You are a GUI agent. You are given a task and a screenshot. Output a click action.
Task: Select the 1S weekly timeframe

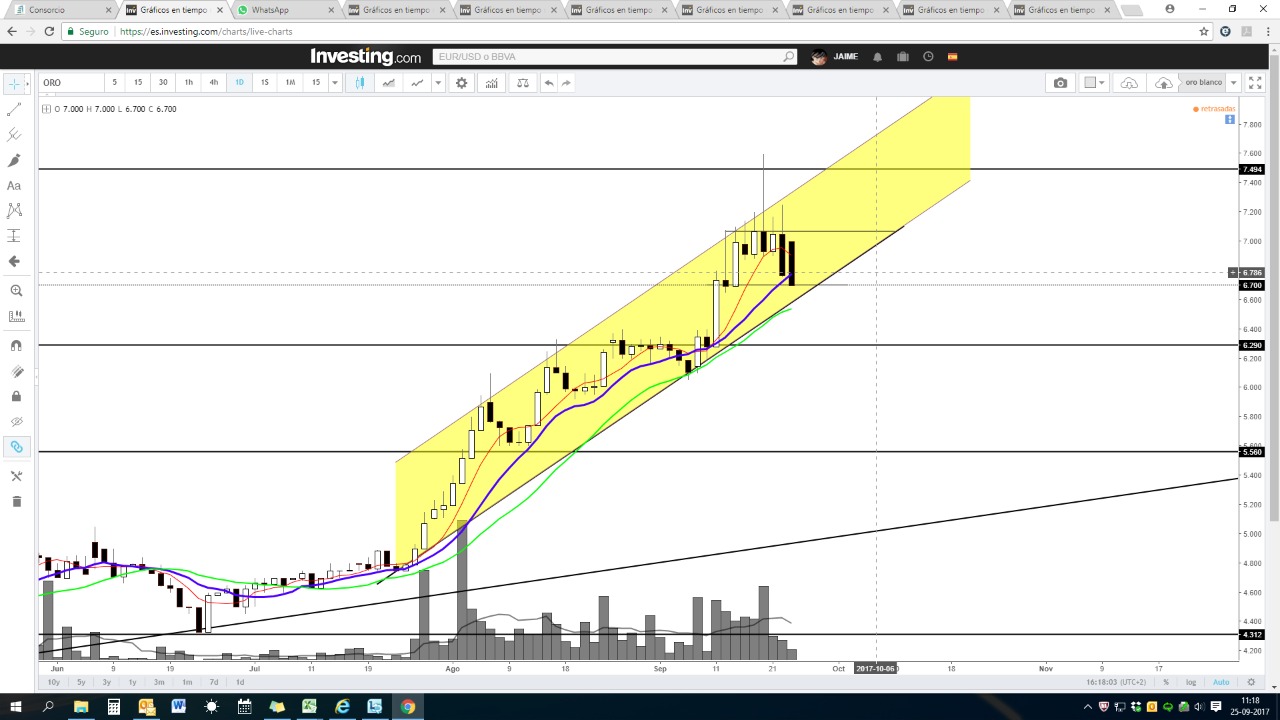point(264,83)
